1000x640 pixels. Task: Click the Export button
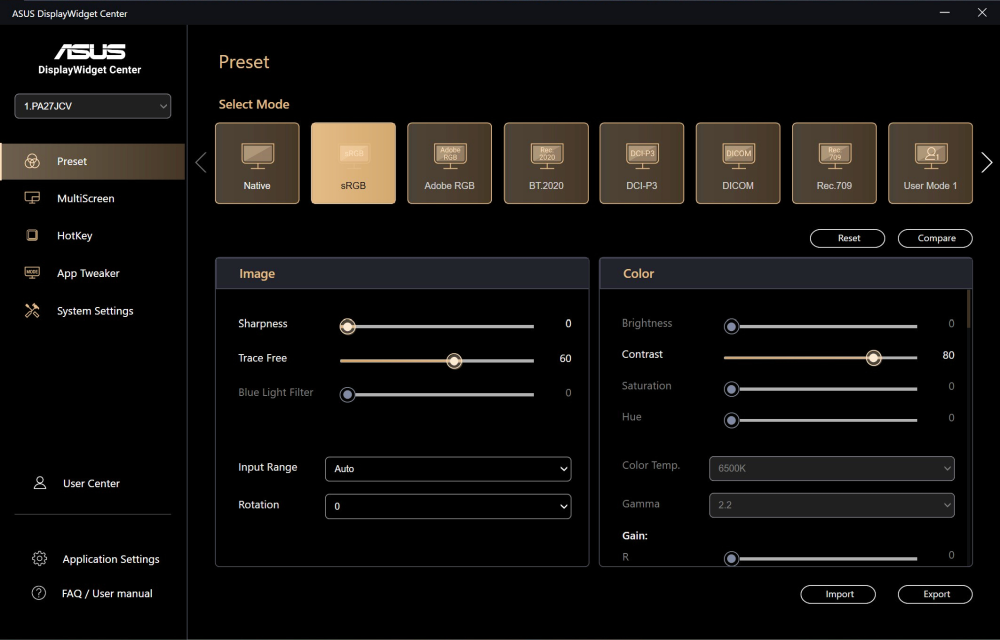[935, 594]
